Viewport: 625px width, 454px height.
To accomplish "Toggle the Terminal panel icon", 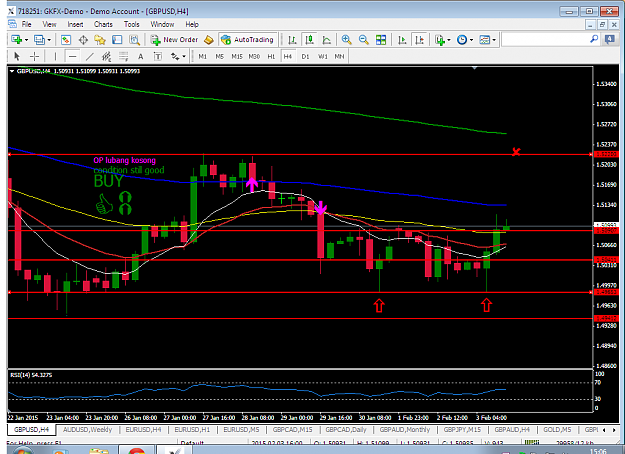I will pos(117,39).
